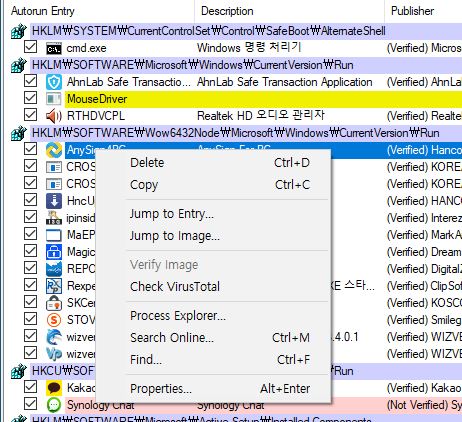Select Search Online... menu item
The width and height of the screenshot is (462, 422).
[213, 338]
